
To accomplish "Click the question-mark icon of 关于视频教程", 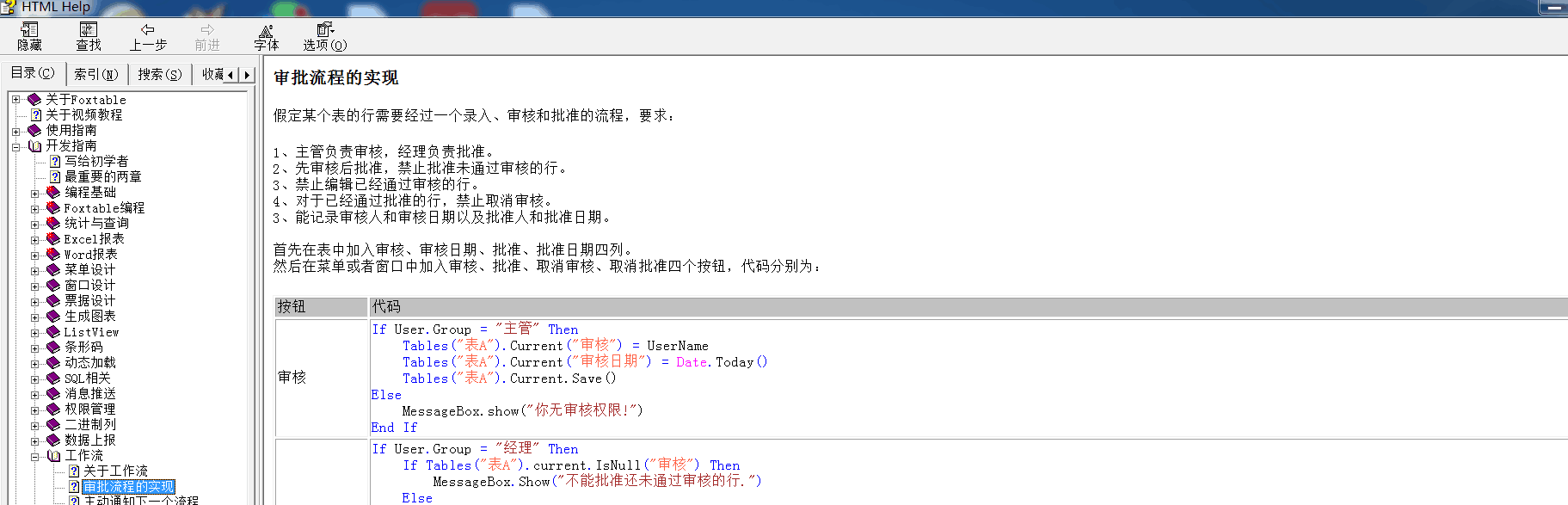I will point(36,114).
